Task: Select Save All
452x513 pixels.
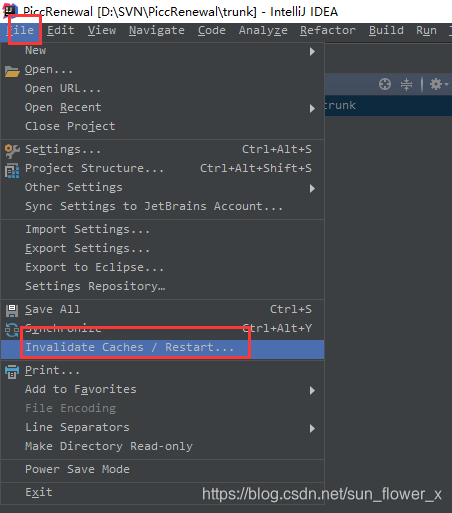Action: click(162, 310)
